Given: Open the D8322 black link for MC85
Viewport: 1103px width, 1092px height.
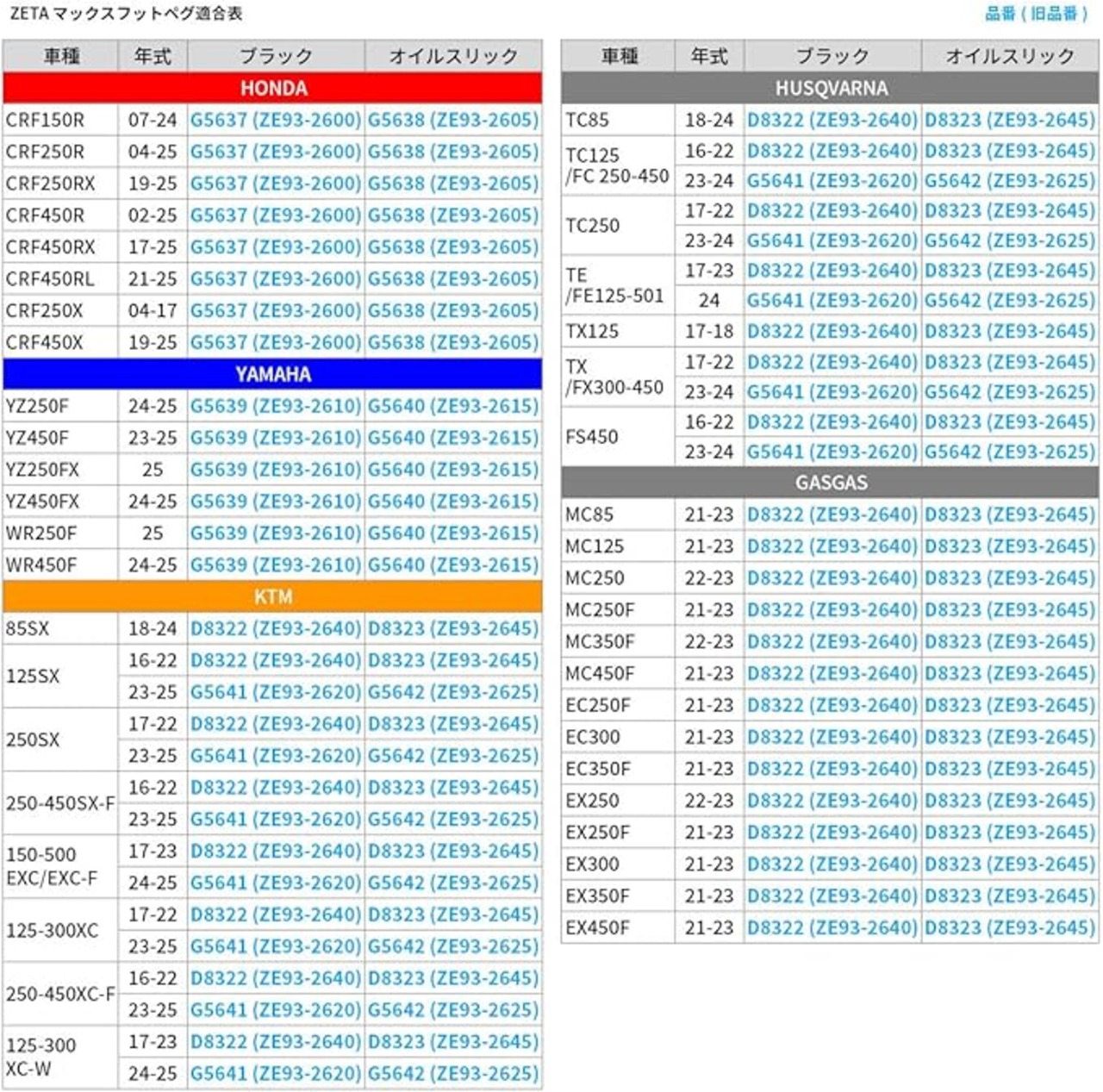Looking at the screenshot, I should [832, 515].
